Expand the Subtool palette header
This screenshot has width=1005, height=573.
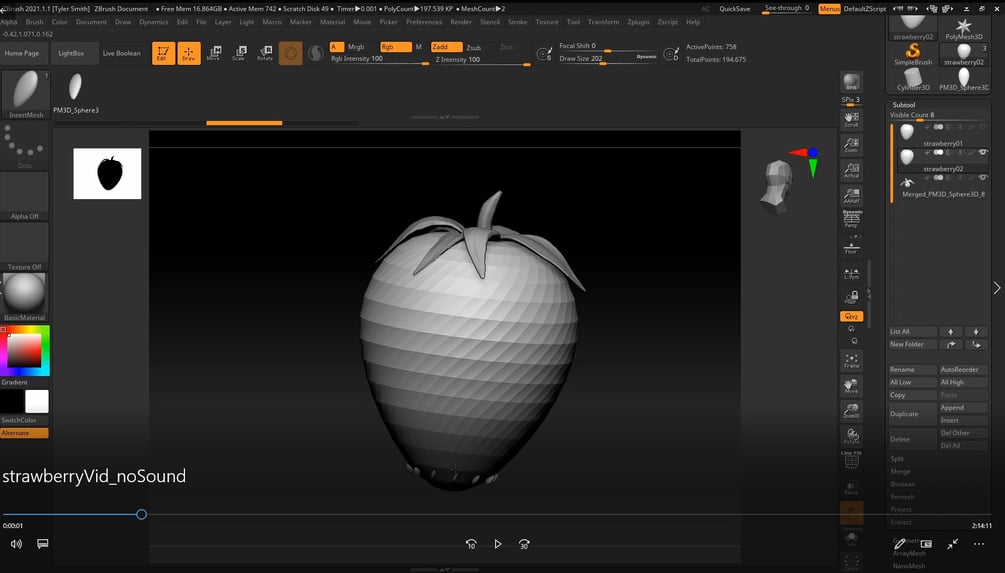tap(904, 104)
